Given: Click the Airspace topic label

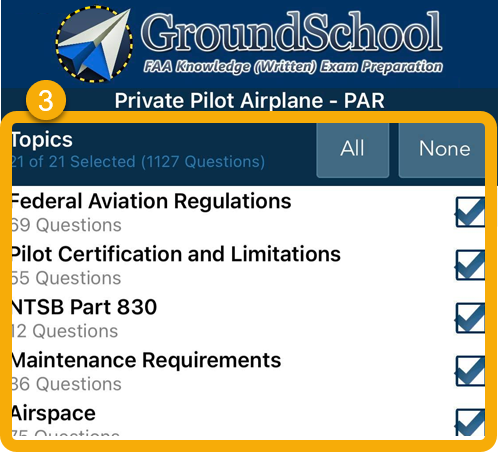Looking at the screenshot, I should pos(54,414).
